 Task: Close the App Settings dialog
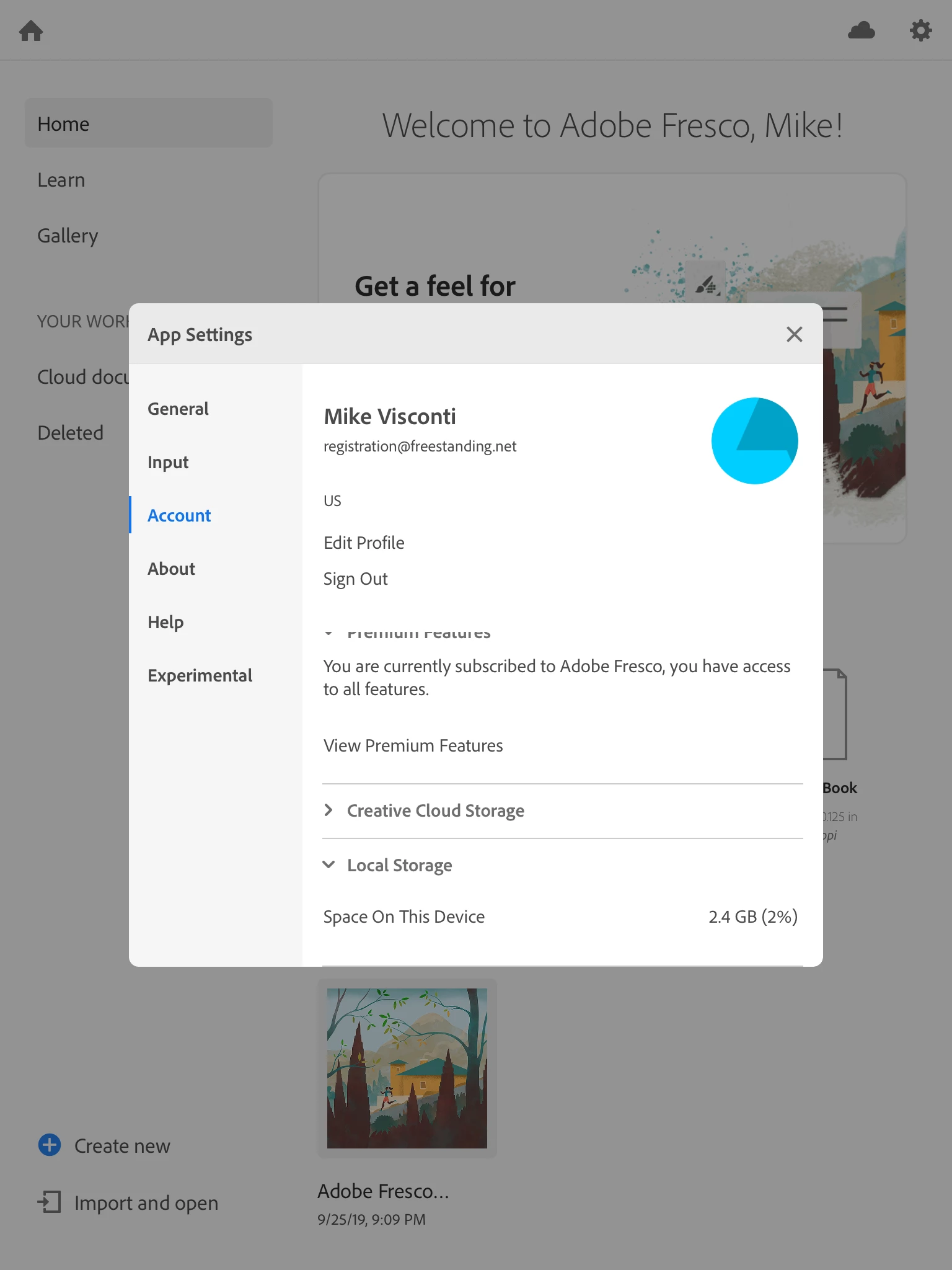pyautogui.click(x=794, y=334)
